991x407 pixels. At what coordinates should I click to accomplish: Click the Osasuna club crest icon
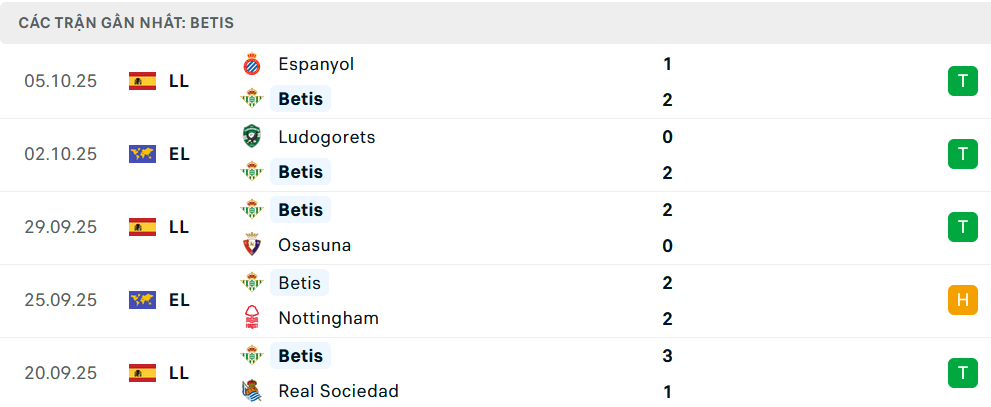[251, 246]
